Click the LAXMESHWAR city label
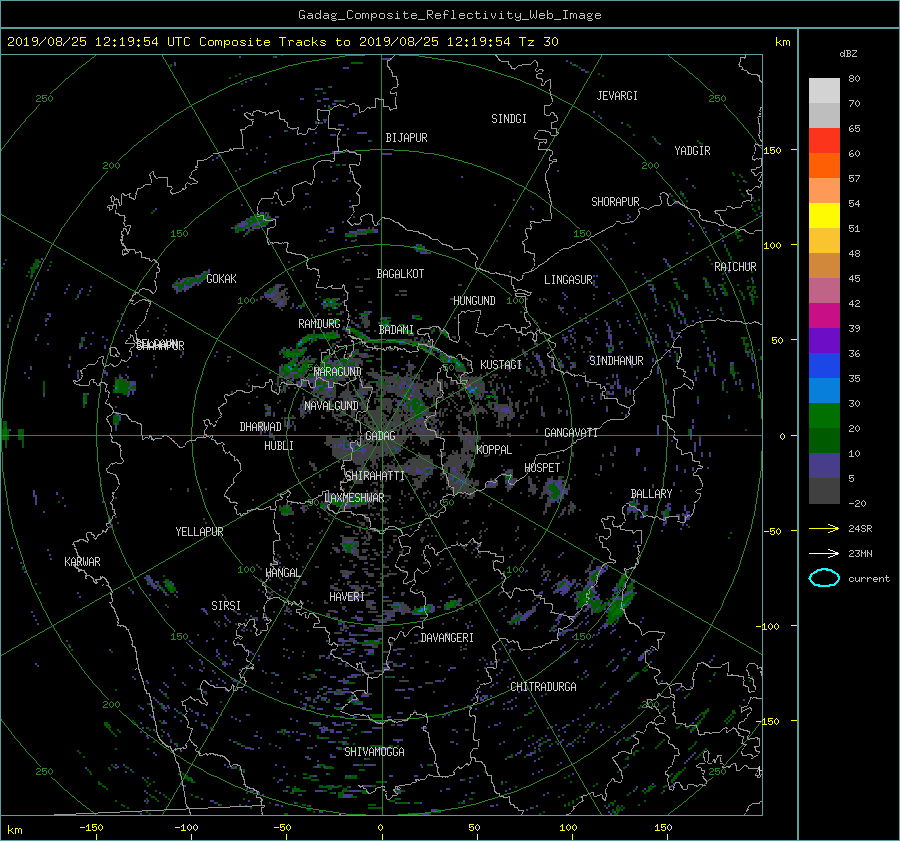Image resolution: width=900 pixels, height=841 pixels. 354,498
